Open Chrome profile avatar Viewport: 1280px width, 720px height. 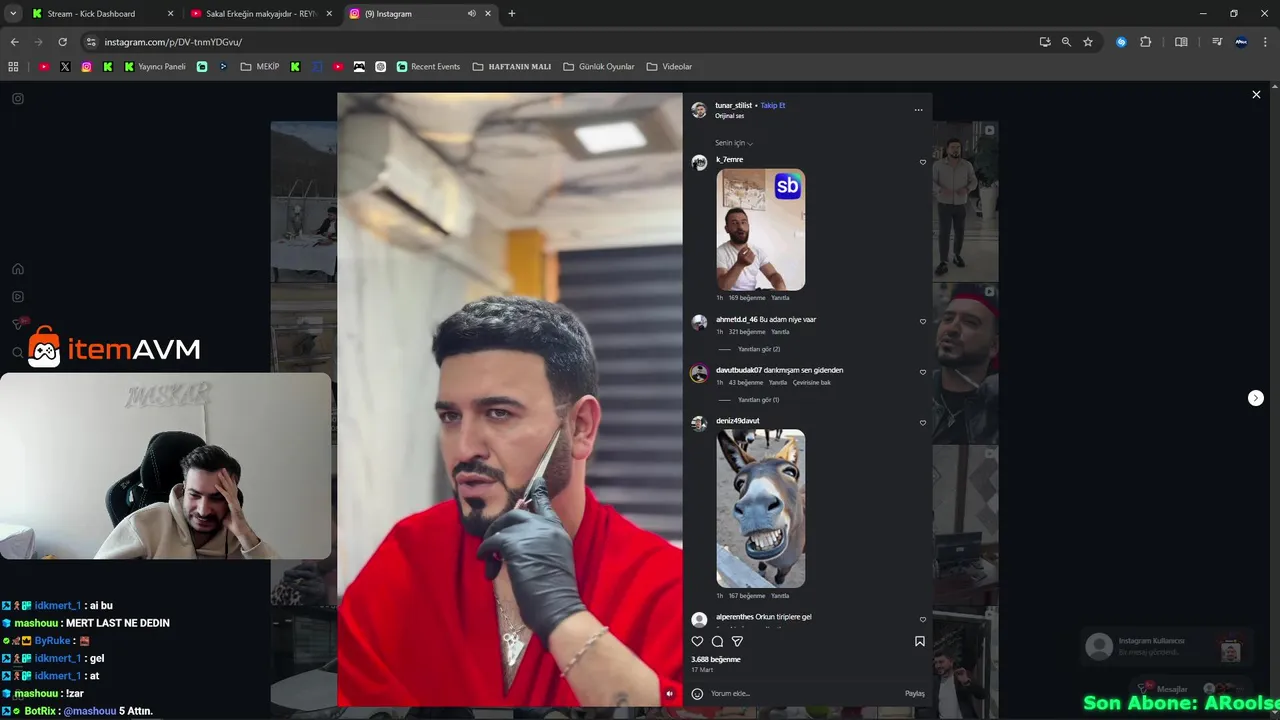point(1241,42)
